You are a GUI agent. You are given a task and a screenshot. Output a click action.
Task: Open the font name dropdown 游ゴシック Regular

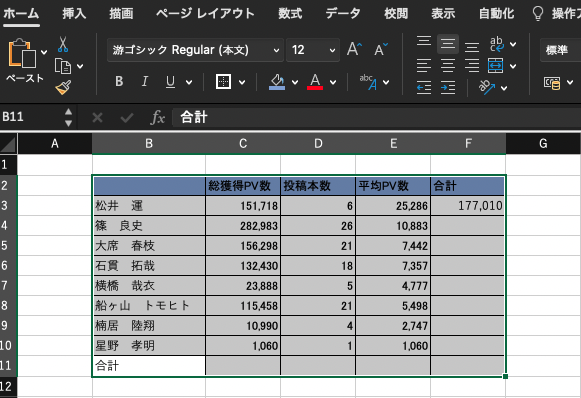point(195,50)
